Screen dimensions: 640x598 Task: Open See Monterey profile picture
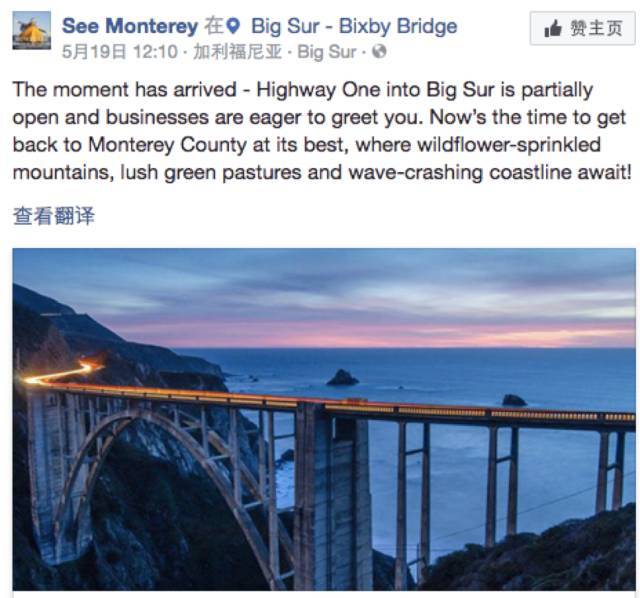[32, 31]
